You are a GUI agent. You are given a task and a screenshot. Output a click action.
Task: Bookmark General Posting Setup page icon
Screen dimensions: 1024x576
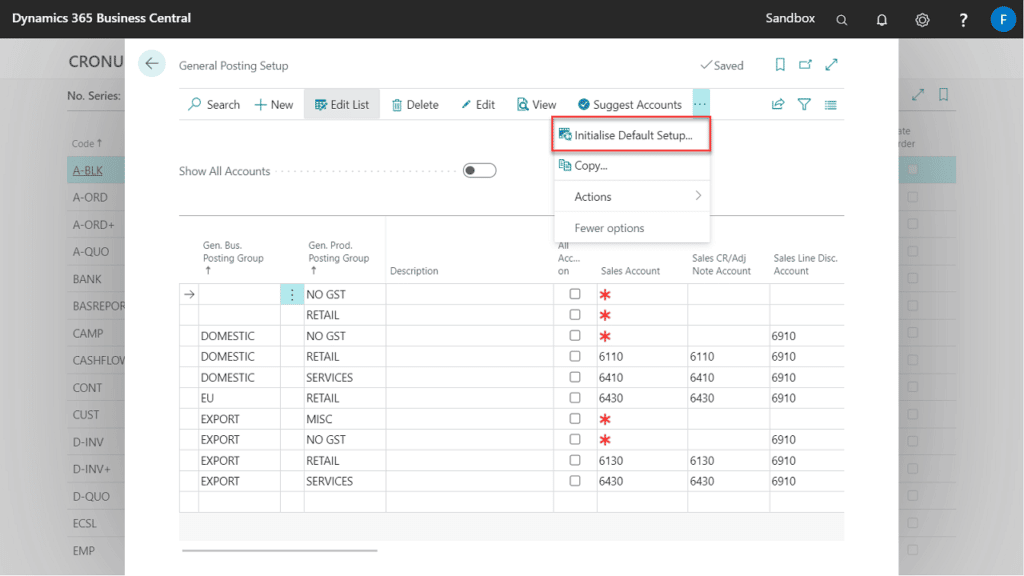point(779,64)
